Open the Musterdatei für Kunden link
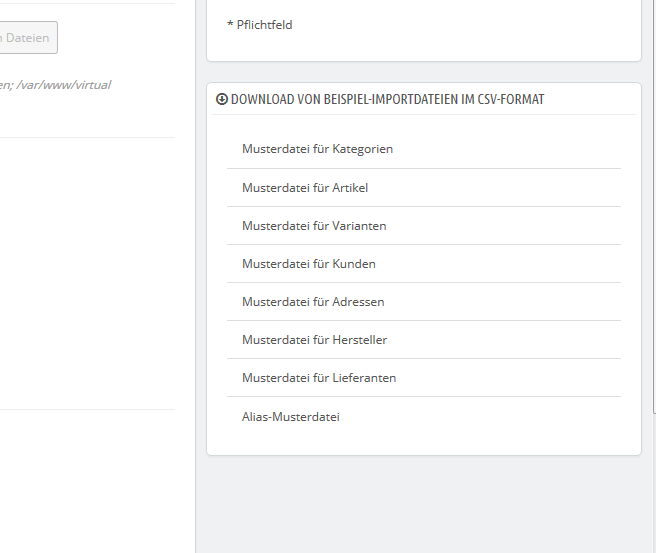Screen dimensions: 656x553 (x=308, y=263)
